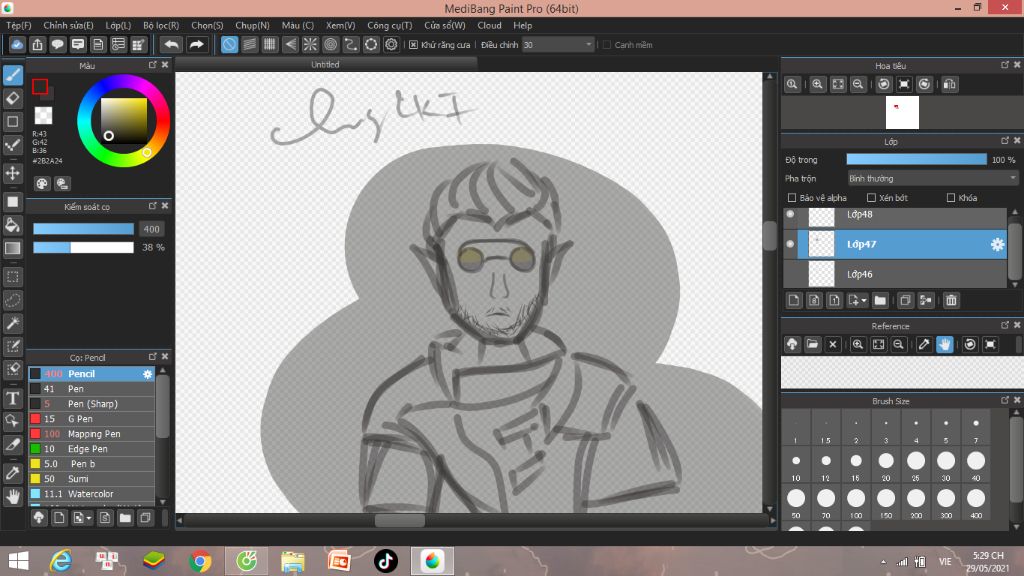
Task: Open the Pha trộn blend mode dropdown
Action: click(x=932, y=178)
